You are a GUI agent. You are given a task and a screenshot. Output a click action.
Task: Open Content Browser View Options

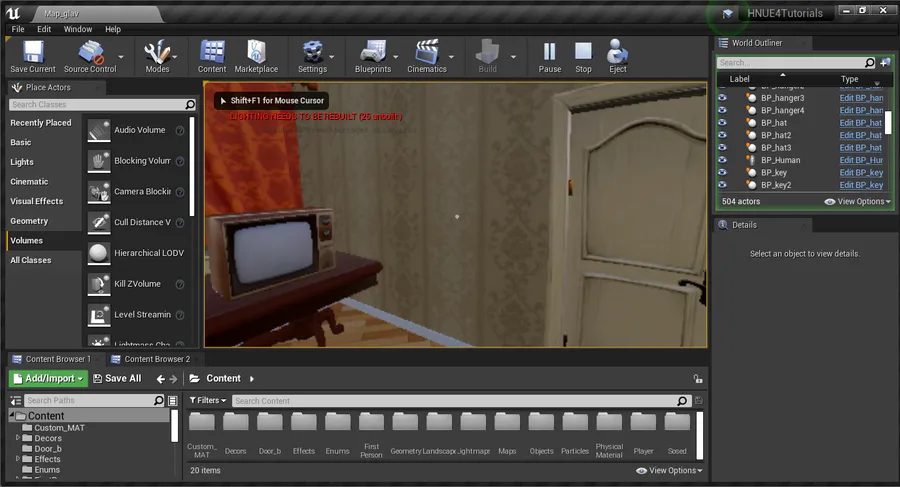coord(669,470)
